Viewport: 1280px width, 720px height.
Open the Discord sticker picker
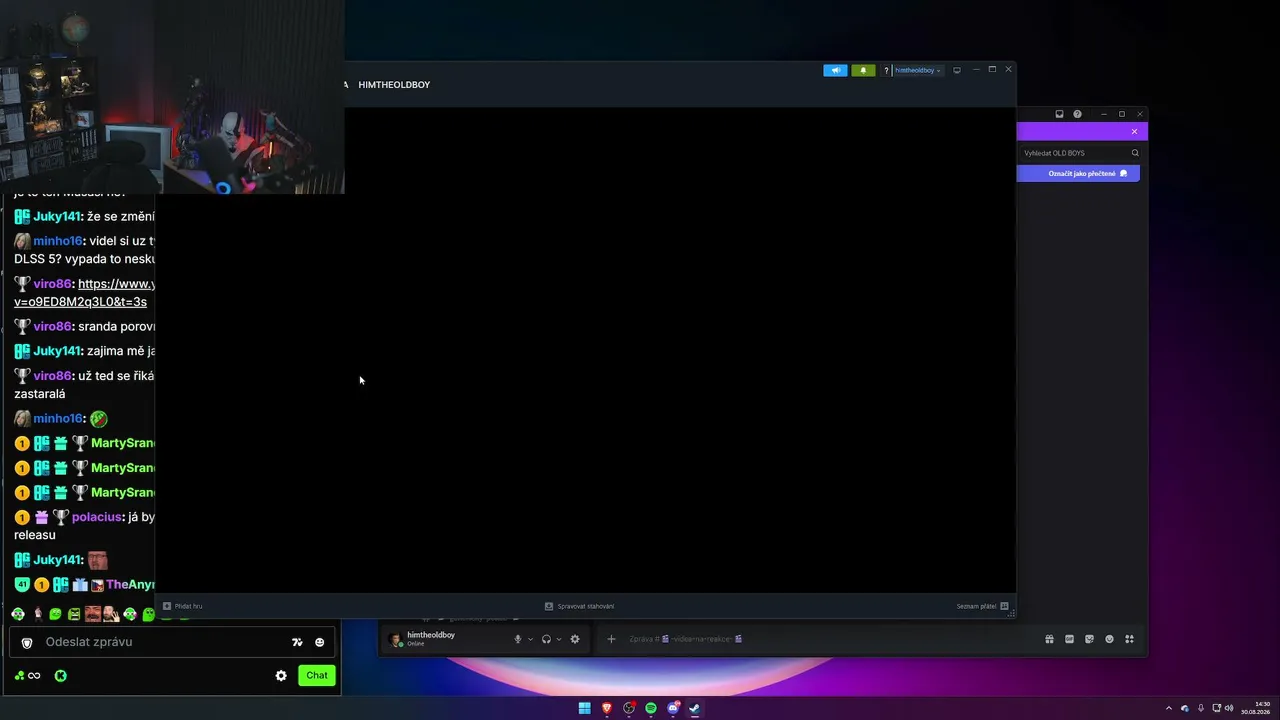point(1089,639)
